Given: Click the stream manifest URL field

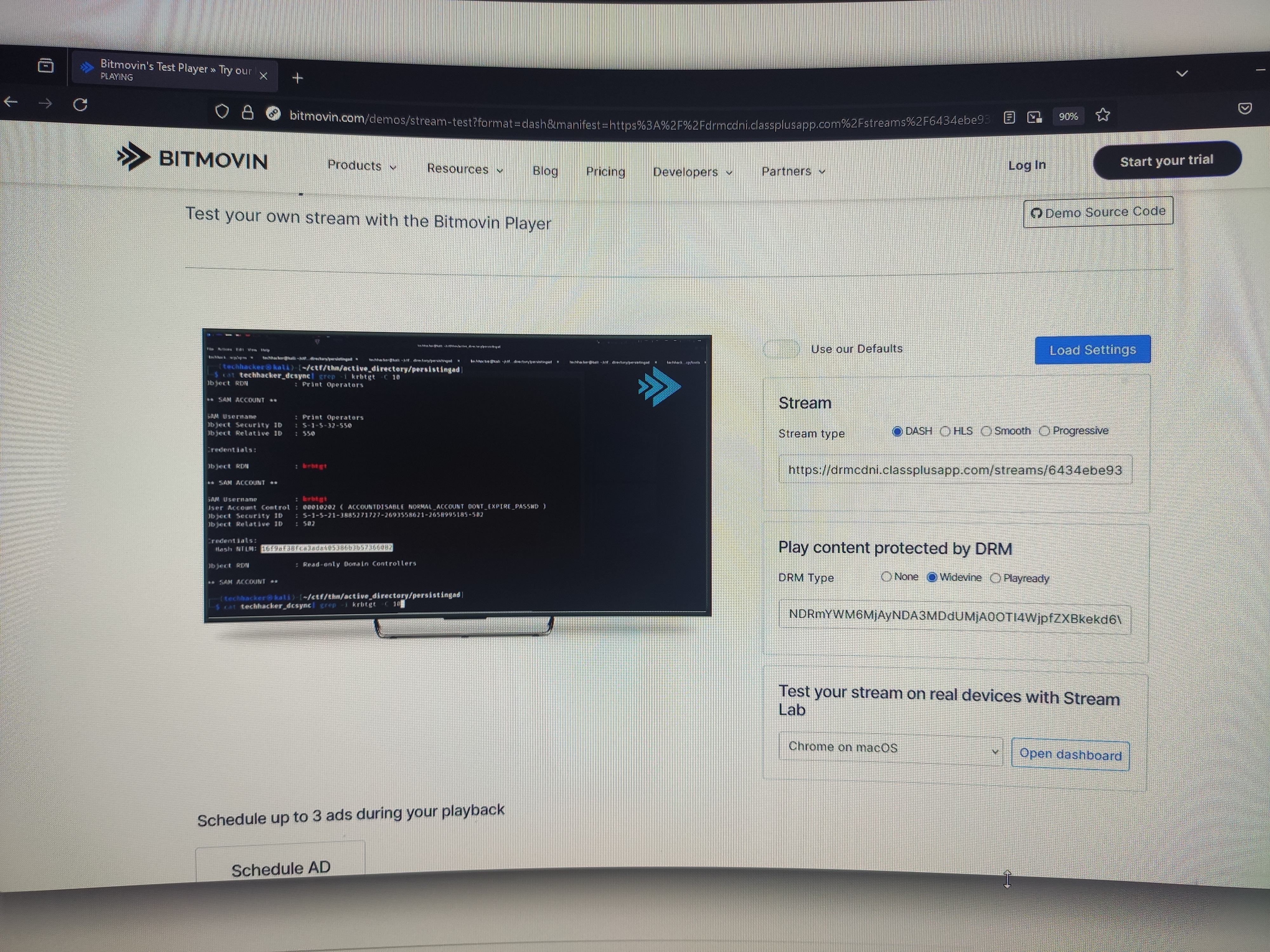Looking at the screenshot, I should (x=954, y=470).
